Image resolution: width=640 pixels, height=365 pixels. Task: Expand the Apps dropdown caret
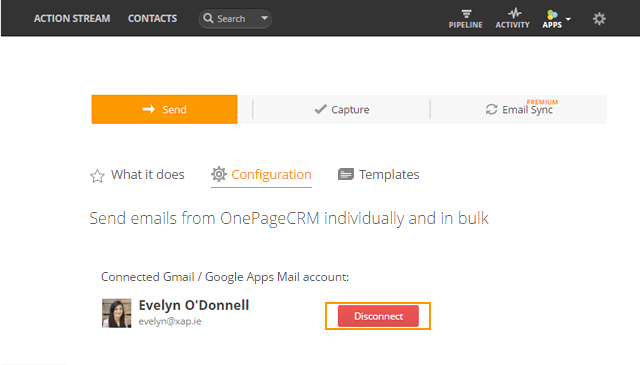[568, 19]
